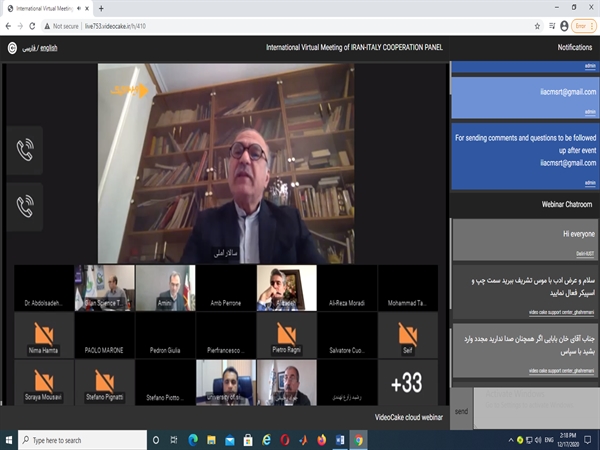The width and height of the screenshot is (600, 450).
Task: Click Nima Hamta's camera-off icon
Action: coord(44,334)
